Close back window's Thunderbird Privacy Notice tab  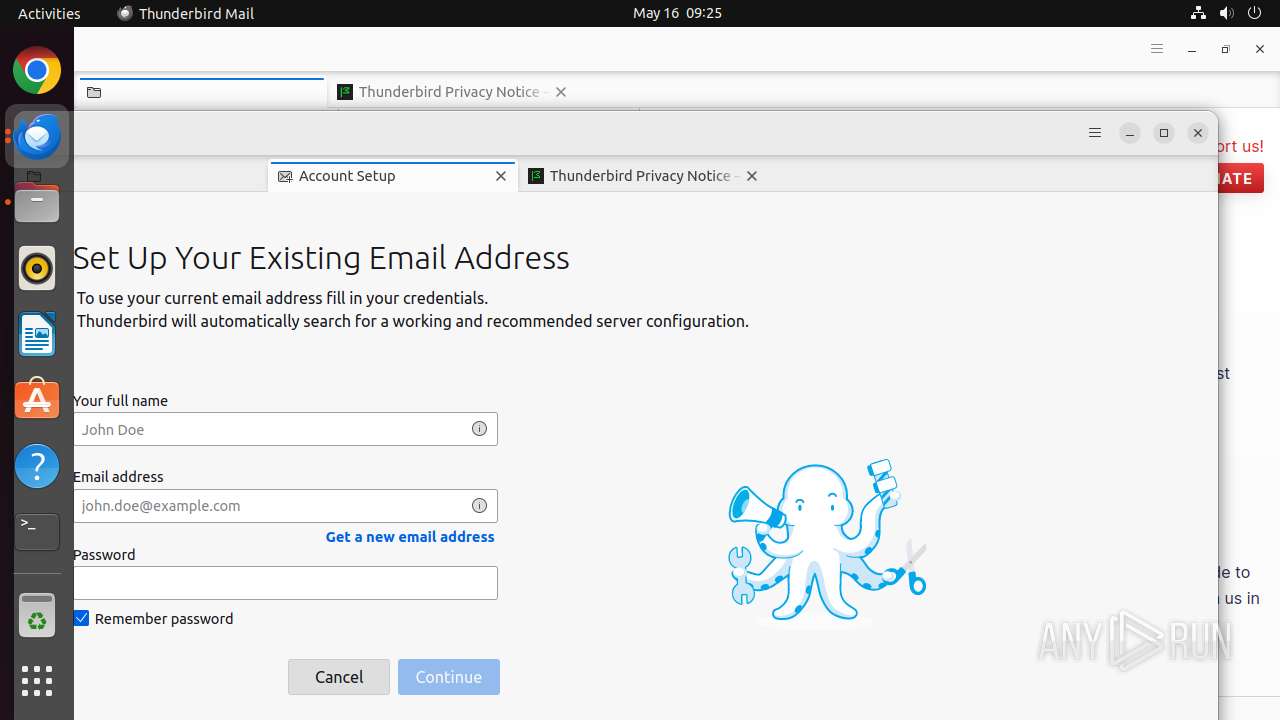tap(560, 92)
